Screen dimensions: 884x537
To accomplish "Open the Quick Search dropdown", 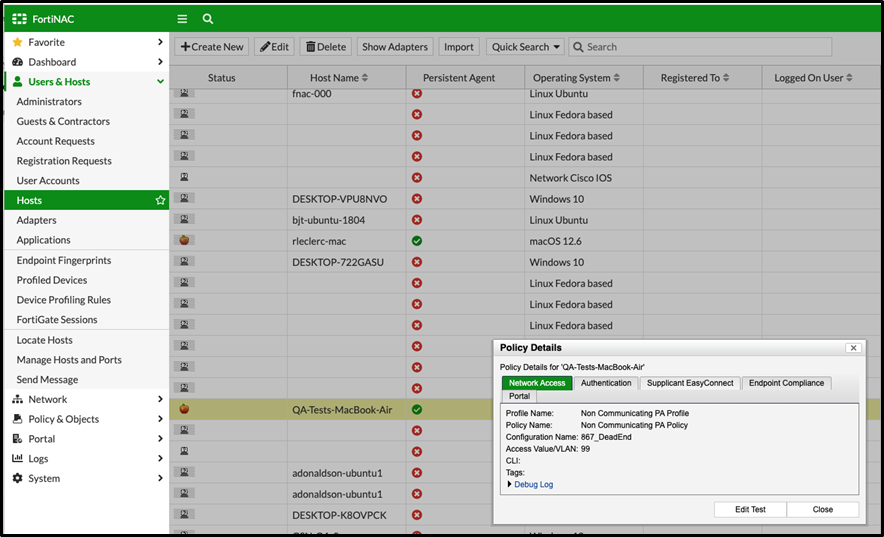I will coord(525,47).
